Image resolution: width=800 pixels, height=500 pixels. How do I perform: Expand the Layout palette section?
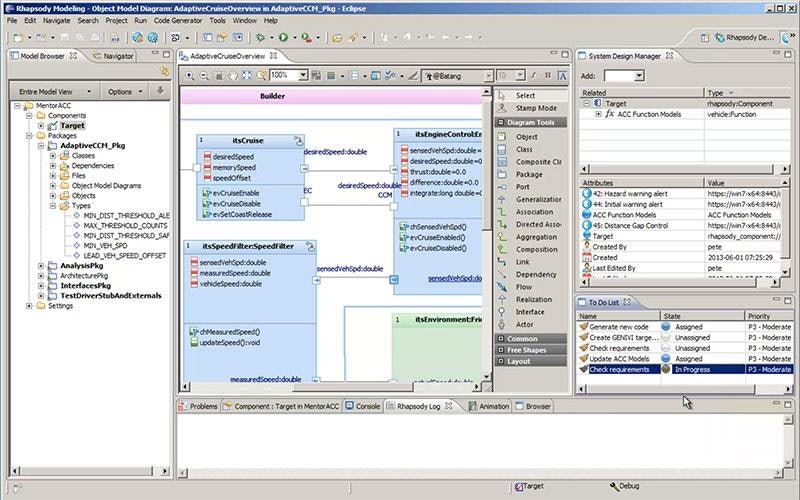pyautogui.click(x=501, y=361)
